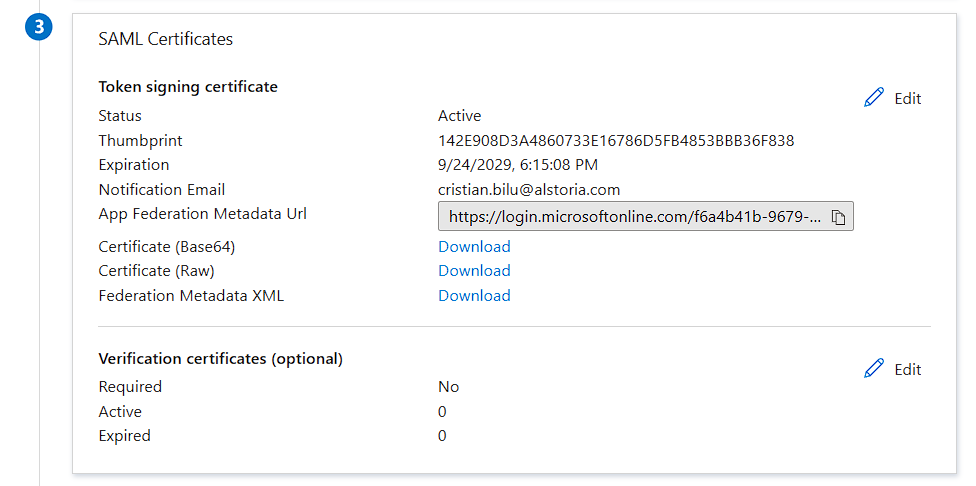
Task: Select notification email cristian.bilu@alstoria.com
Action: point(529,190)
